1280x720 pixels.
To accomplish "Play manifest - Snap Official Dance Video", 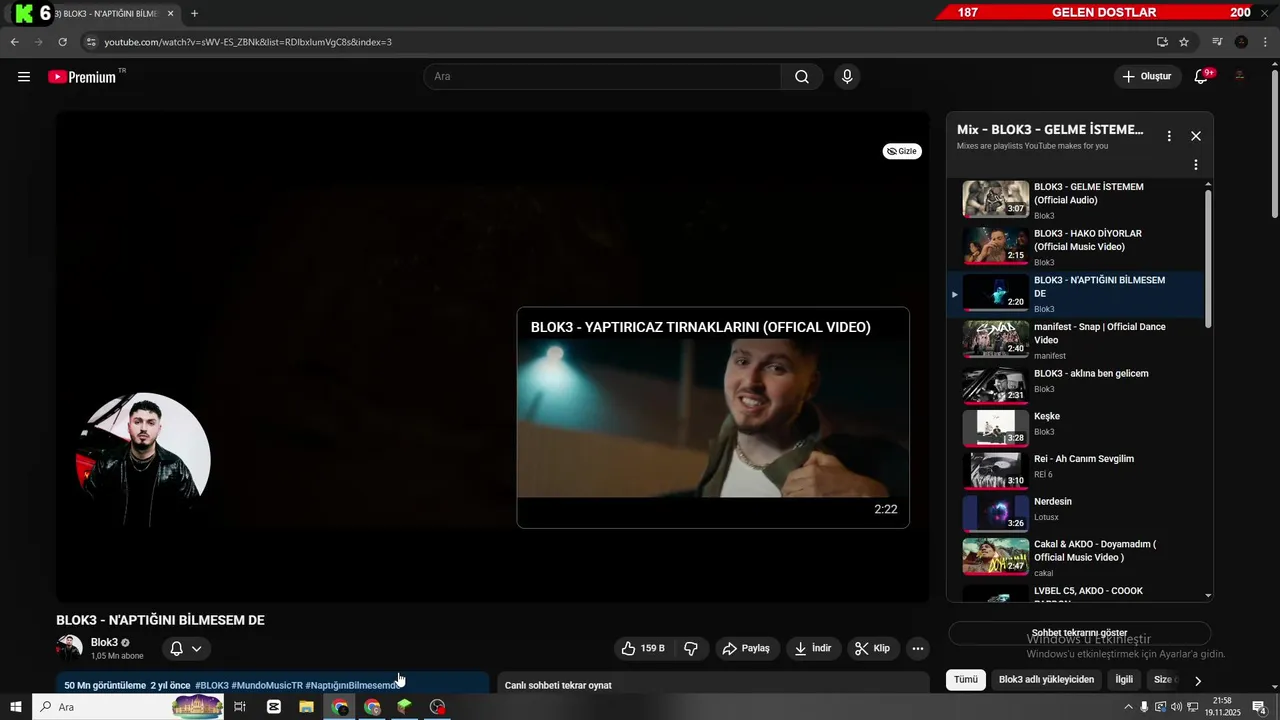I will click(1076, 340).
